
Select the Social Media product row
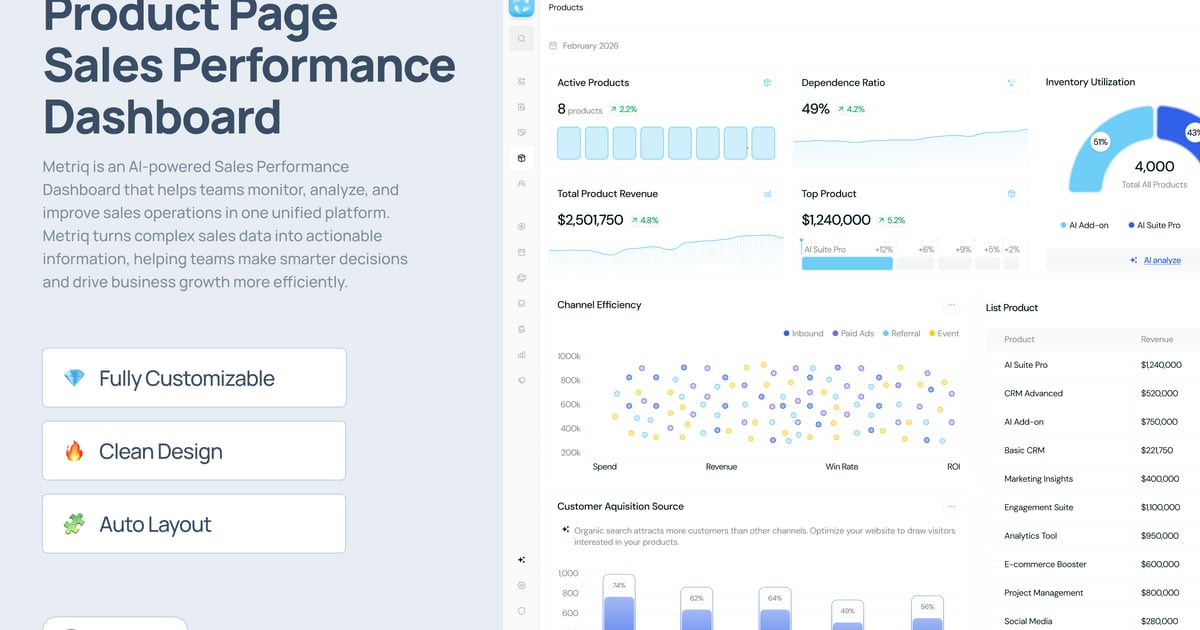(x=1093, y=621)
